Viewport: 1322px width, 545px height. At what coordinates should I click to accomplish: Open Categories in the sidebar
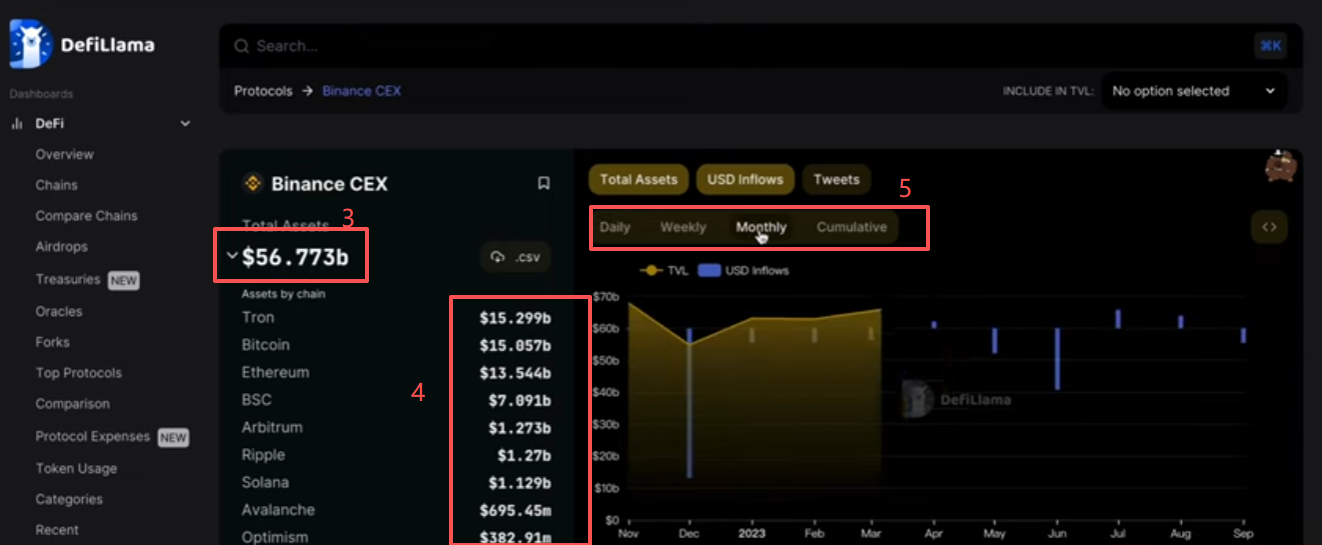pyautogui.click(x=69, y=499)
